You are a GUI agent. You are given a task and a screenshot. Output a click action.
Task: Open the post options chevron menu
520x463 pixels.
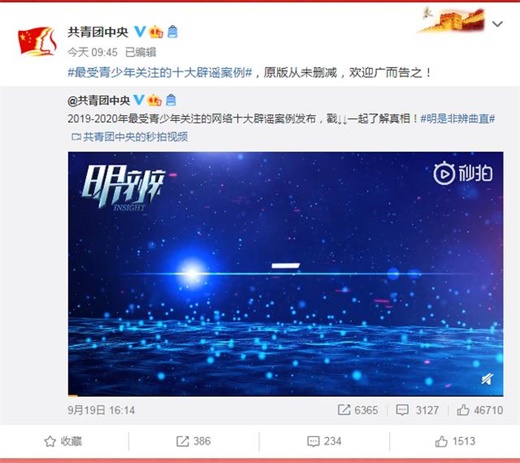pos(497,24)
